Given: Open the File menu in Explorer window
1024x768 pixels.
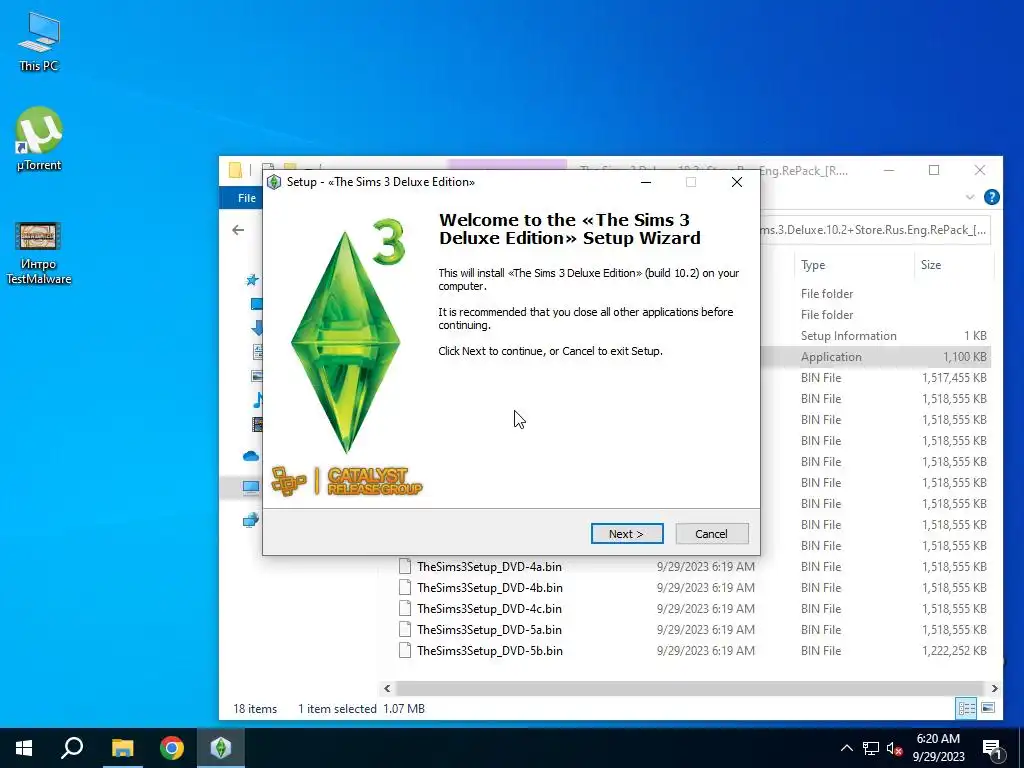Looking at the screenshot, I should point(246,198).
